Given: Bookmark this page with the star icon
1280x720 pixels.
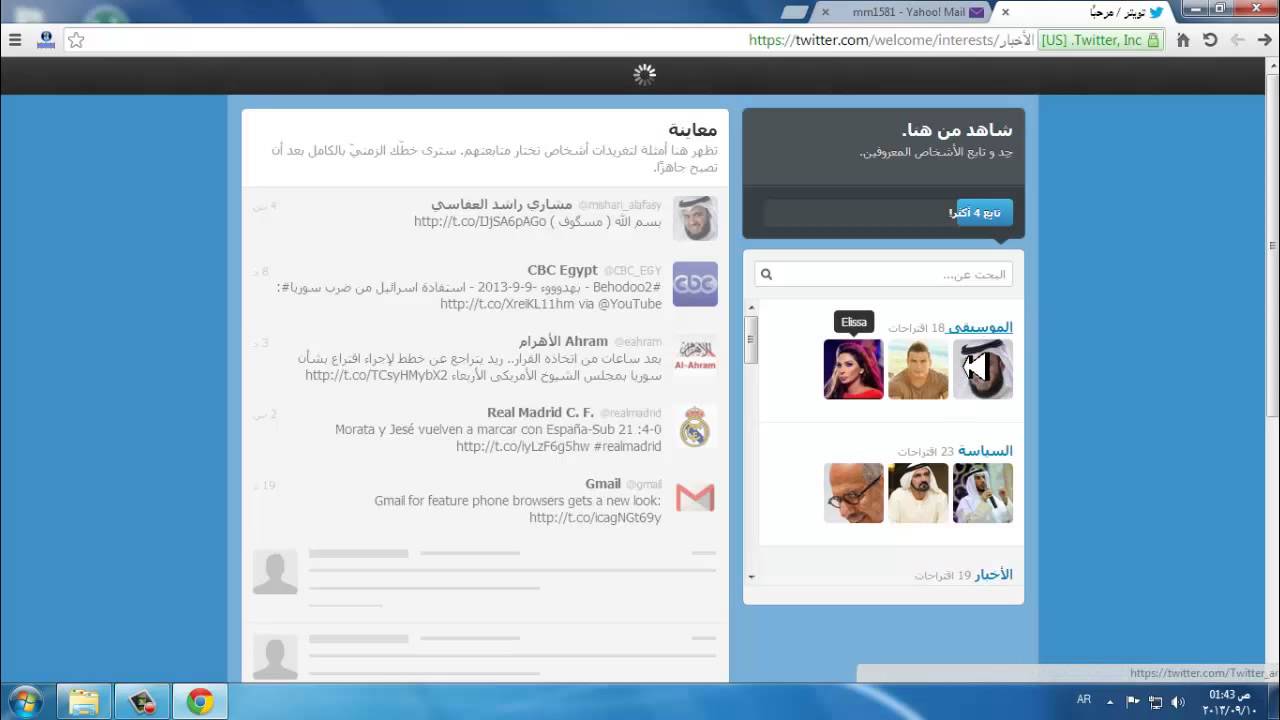Looking at the screenshot, I should [x=76, y=40].
